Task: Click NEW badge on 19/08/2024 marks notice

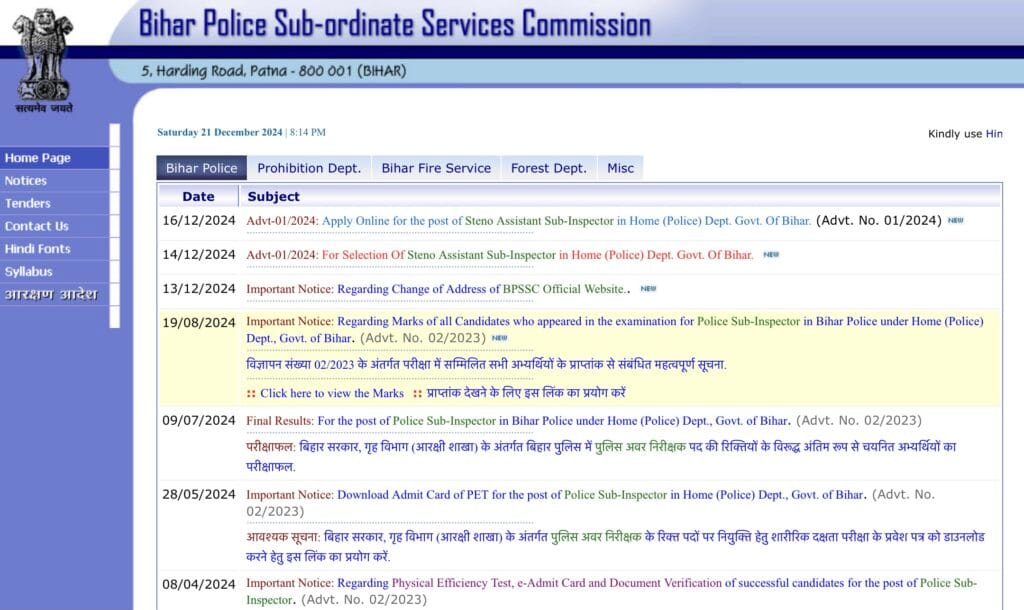Action: 500,338
